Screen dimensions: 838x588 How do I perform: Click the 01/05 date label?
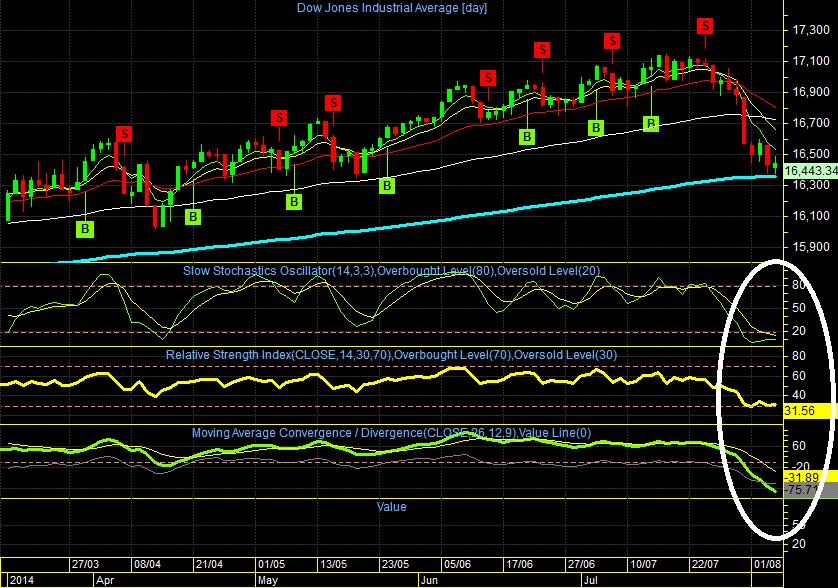point(271,564)
